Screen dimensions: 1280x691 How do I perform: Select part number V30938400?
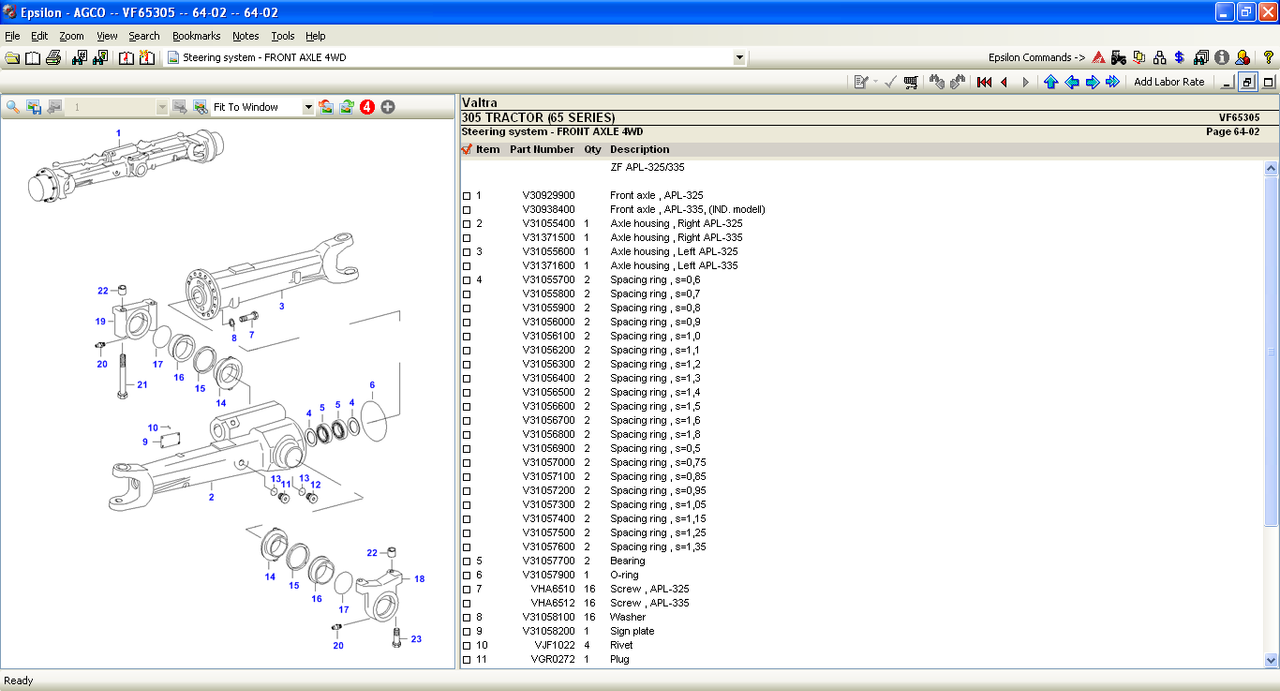pyautogui.click(x=548, y=210)
